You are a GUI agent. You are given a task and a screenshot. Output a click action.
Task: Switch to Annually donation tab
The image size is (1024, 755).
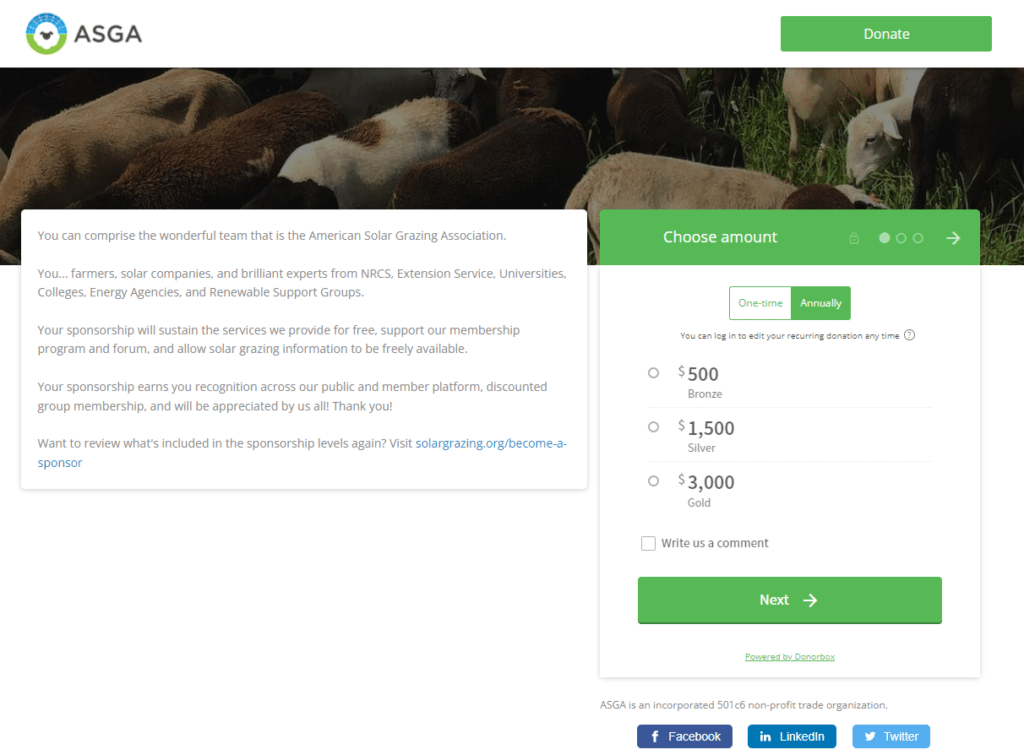tap(821, 303)
